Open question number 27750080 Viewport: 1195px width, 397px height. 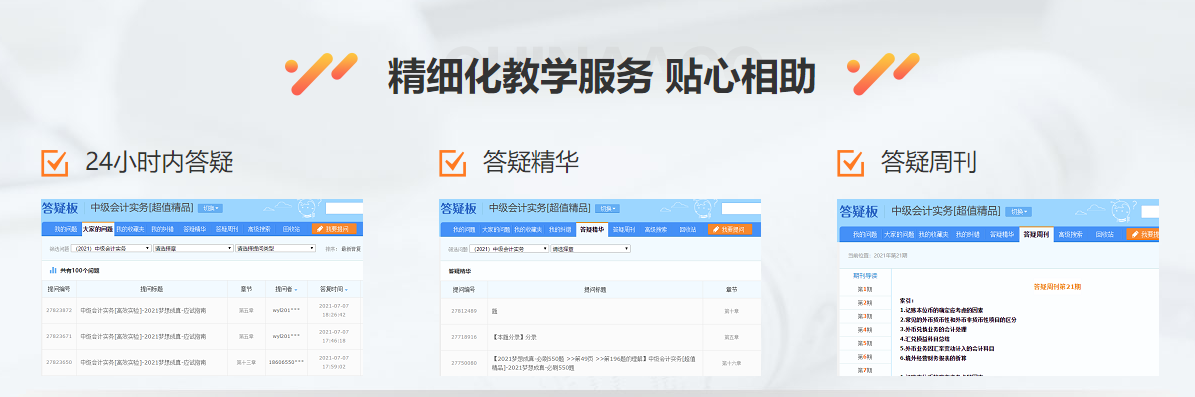(463, 363)
